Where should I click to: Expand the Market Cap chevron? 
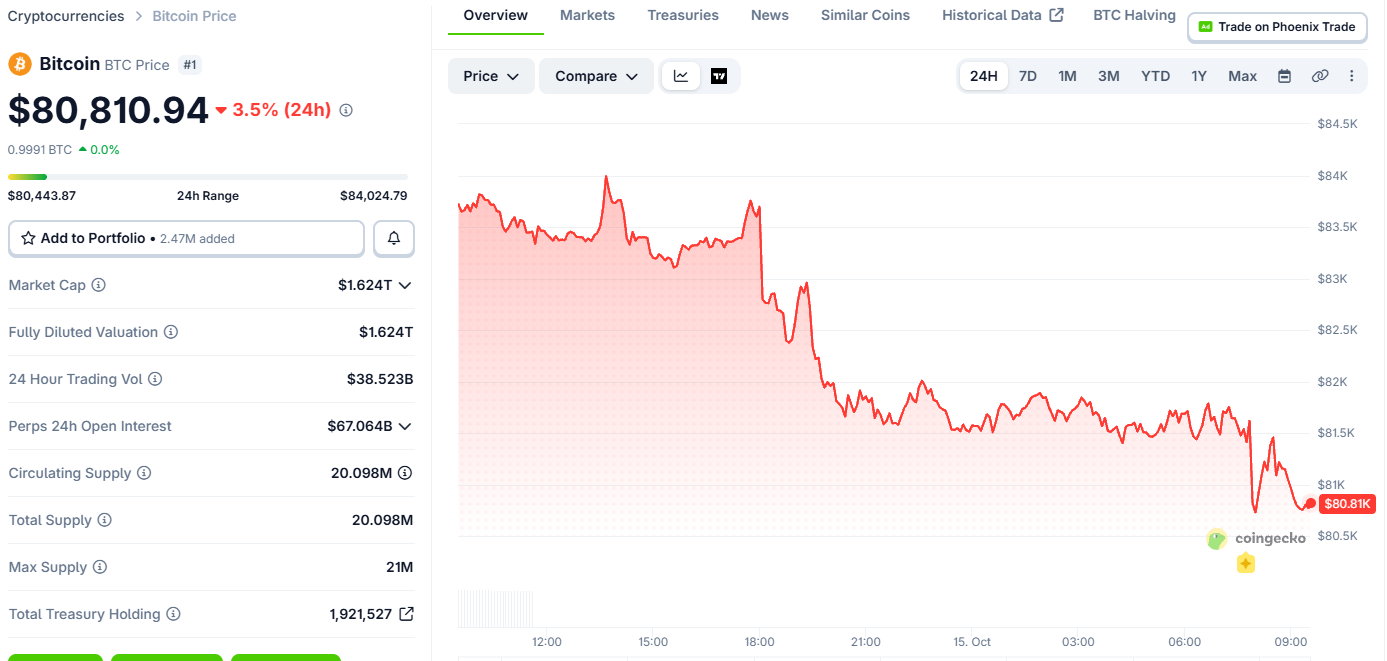(405, 285)
